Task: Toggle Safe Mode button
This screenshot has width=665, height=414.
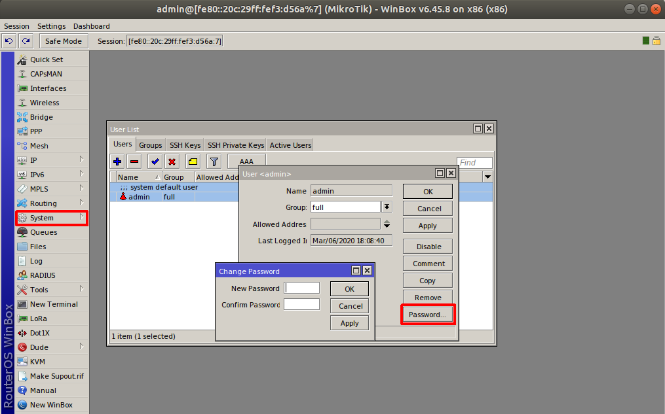Action: [63, 41]
